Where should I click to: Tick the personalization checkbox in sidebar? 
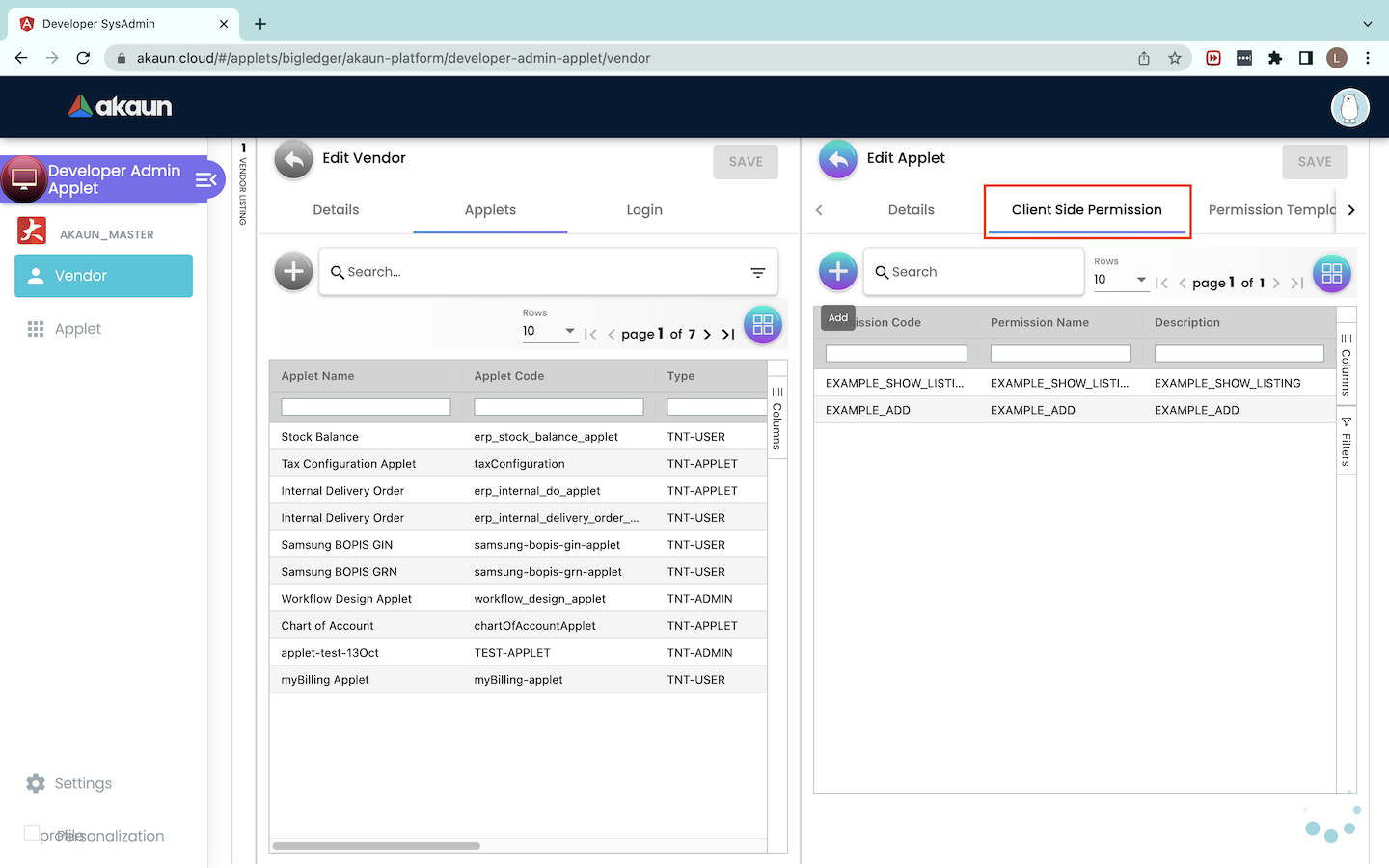[x=32, y=833]
